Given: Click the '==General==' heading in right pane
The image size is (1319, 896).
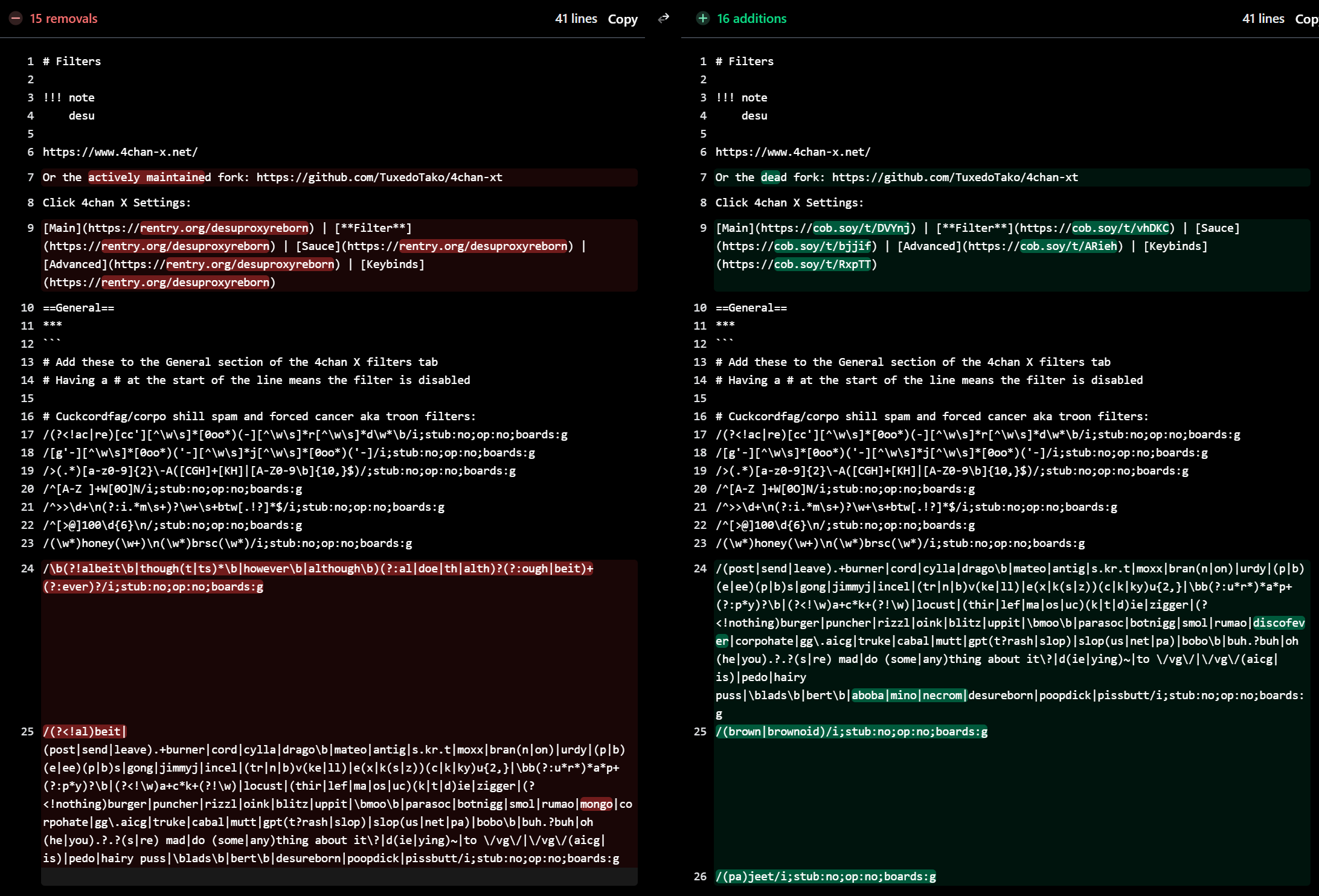Looking at the screenshot, I should tap(751, 308).
